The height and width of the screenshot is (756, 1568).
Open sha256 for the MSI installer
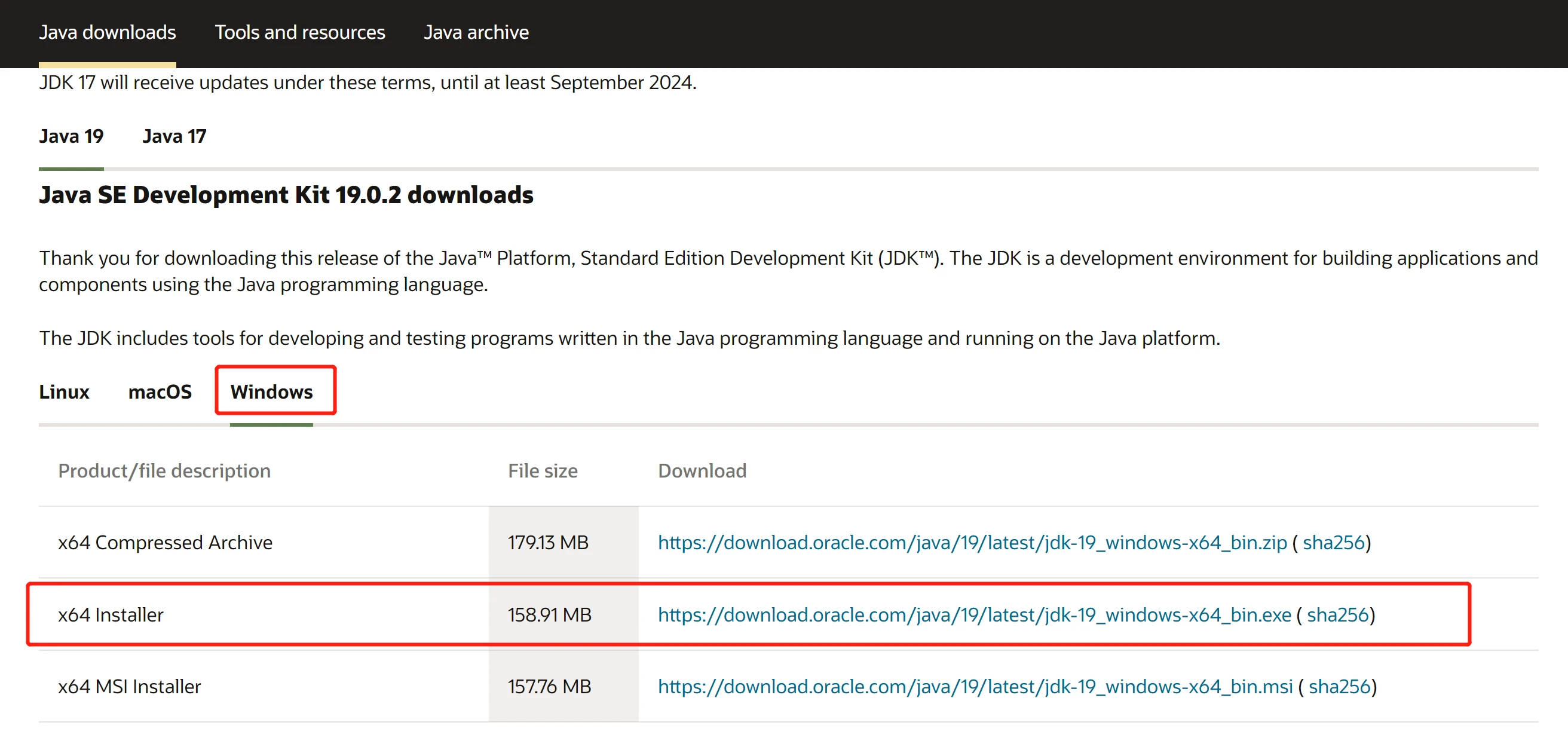tap(1339, 687)
